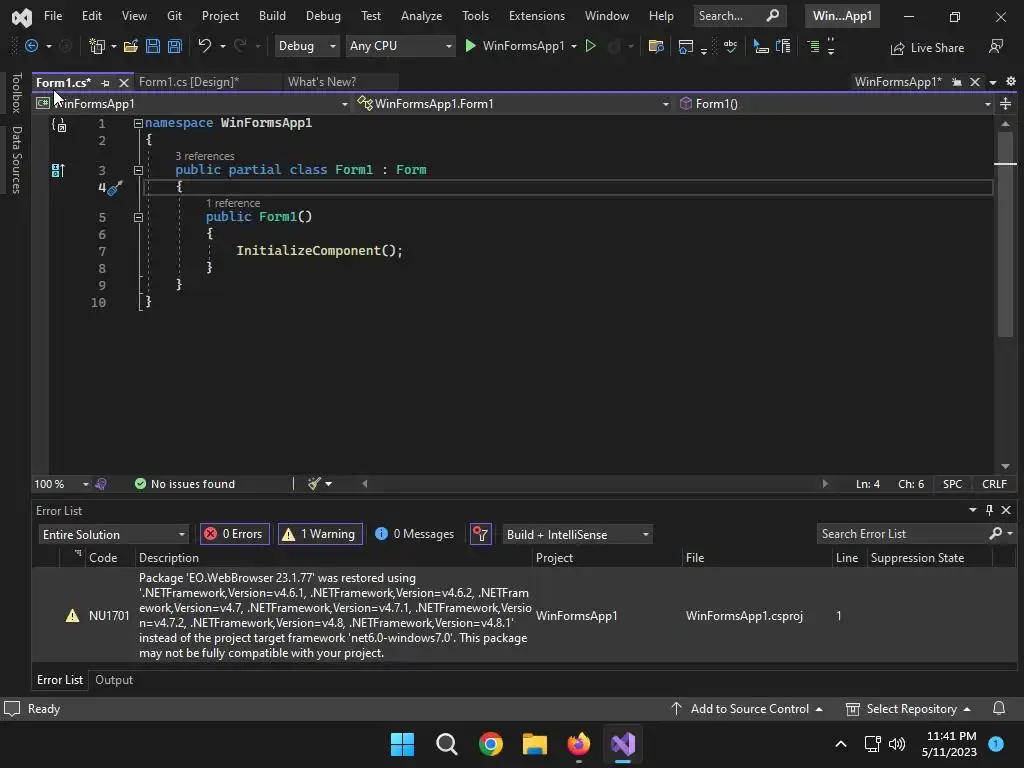
Task: Open the Debug configuration dropdown
Action: tap(307, 46)
